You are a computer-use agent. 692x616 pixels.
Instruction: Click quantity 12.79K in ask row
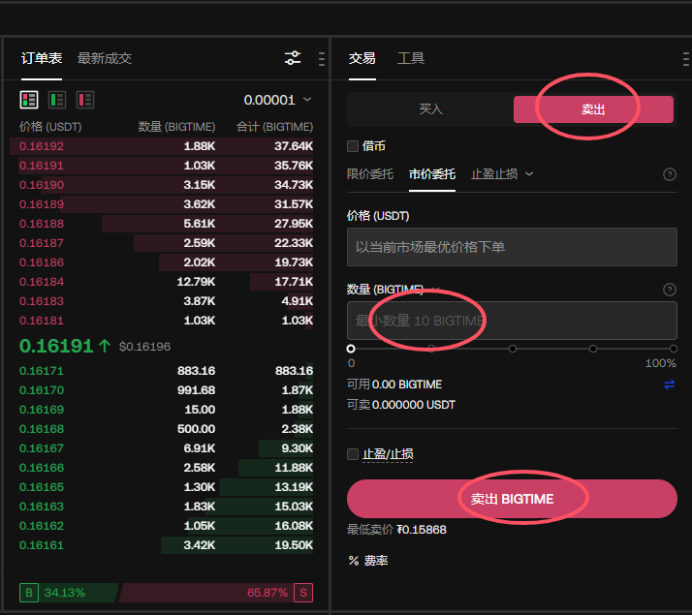[x=196, y=282]
